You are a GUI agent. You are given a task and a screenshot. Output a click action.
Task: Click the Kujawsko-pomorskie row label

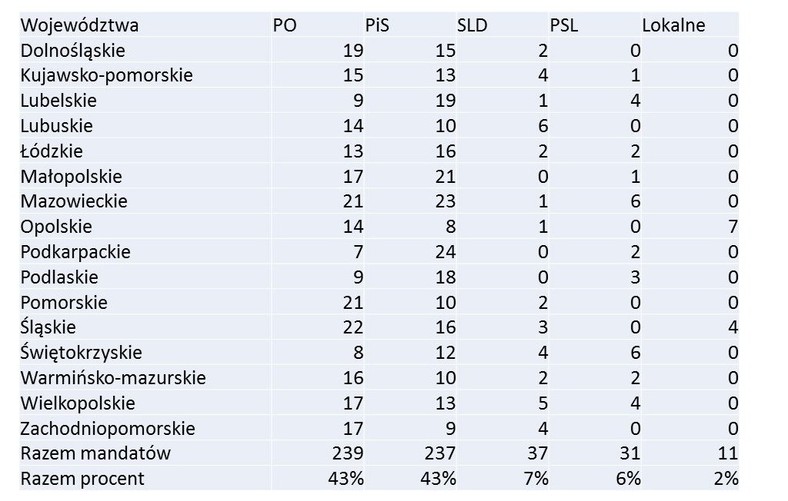tap(107, 75)
